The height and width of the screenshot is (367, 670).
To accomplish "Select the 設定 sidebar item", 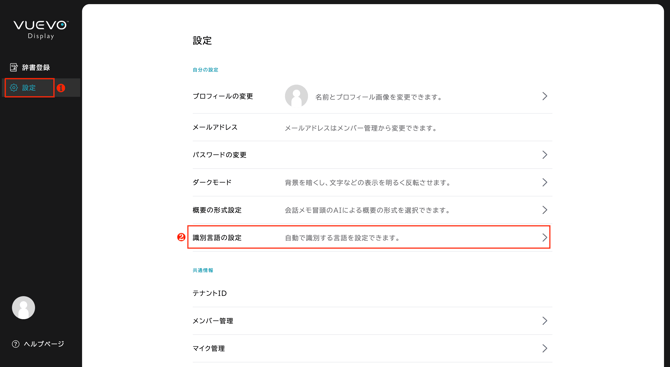I will [x=29, y=88].
